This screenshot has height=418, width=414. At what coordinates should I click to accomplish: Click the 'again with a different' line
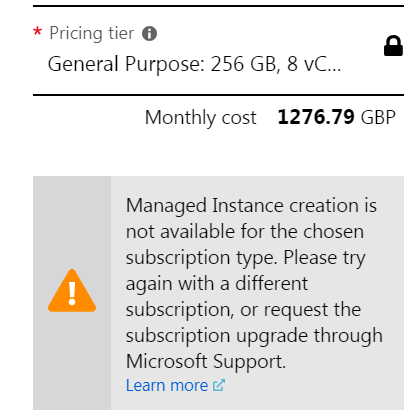tap(217, 284)
